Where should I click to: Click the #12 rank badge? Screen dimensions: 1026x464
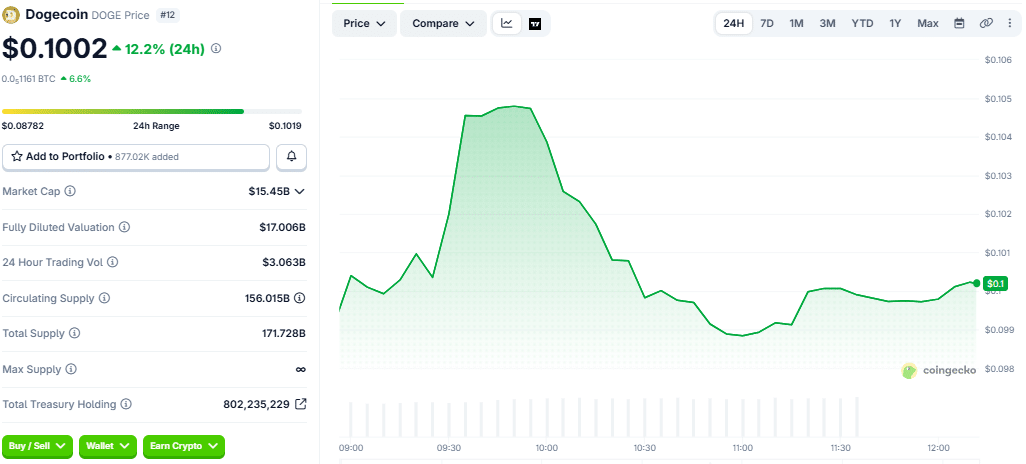pos(168,15)
